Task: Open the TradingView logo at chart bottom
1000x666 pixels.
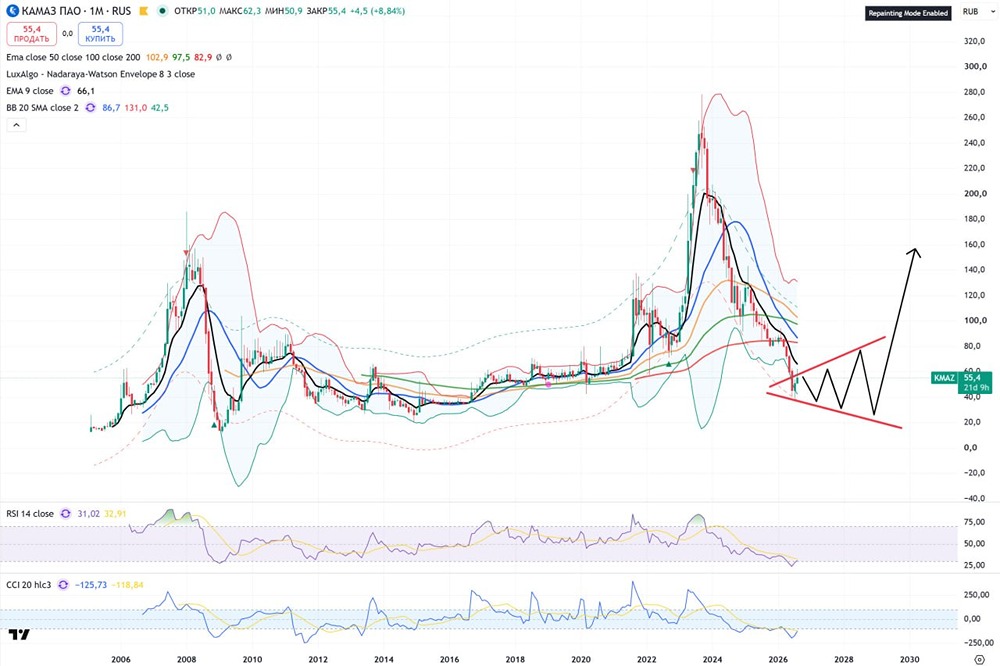Action: click(x=19, y=634)
